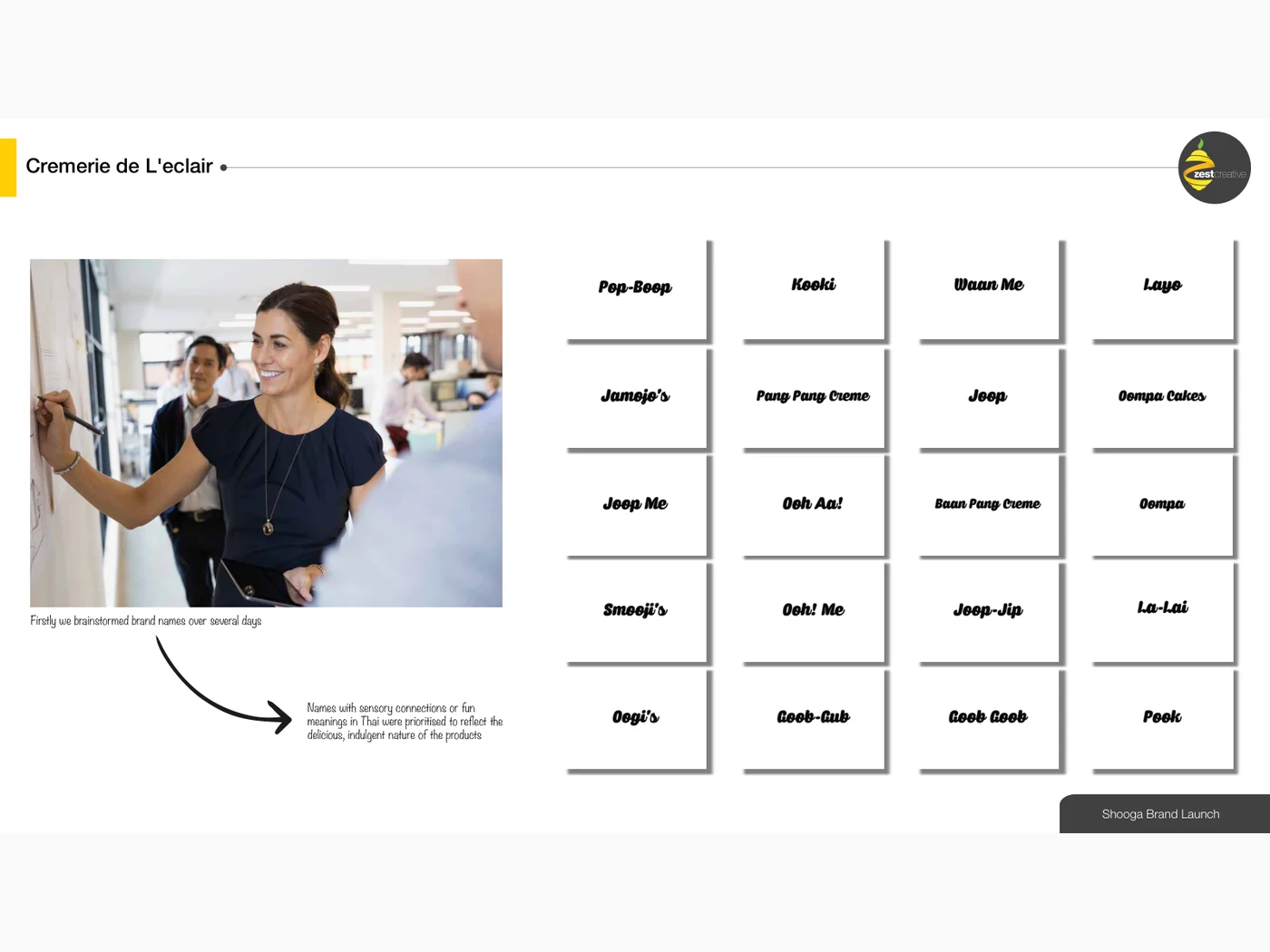Click the Pang Pang Creme card
This screenshot has width=1270, height=952.
[814, 399]
